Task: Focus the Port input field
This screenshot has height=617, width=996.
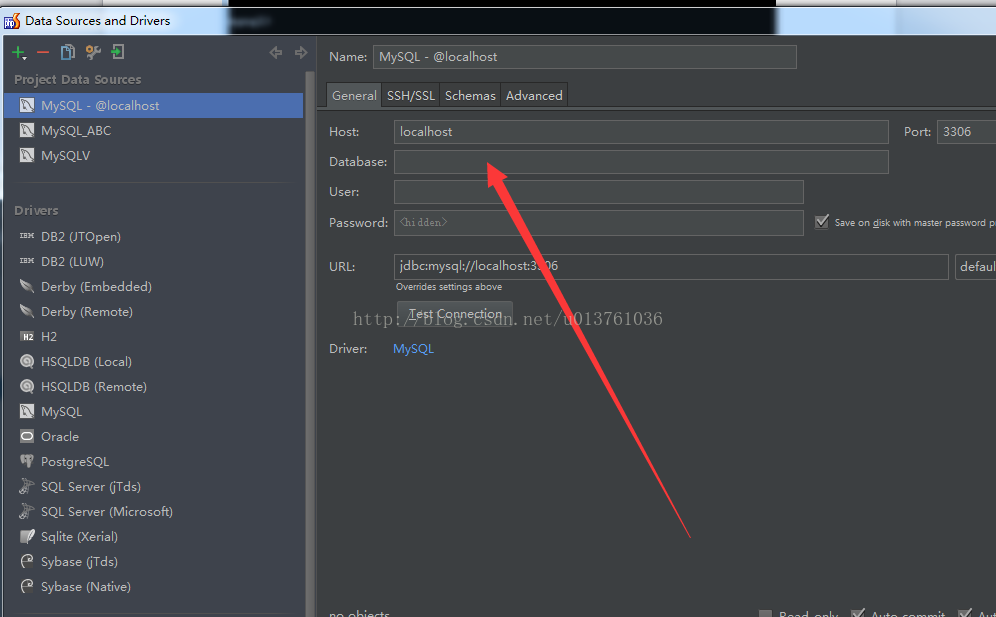Action: [x=966, y=132]
